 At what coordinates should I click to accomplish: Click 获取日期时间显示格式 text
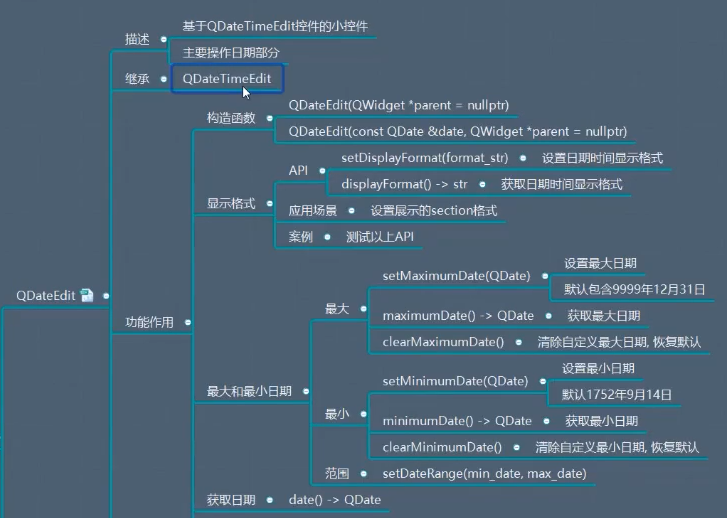(x=561, y=185)
